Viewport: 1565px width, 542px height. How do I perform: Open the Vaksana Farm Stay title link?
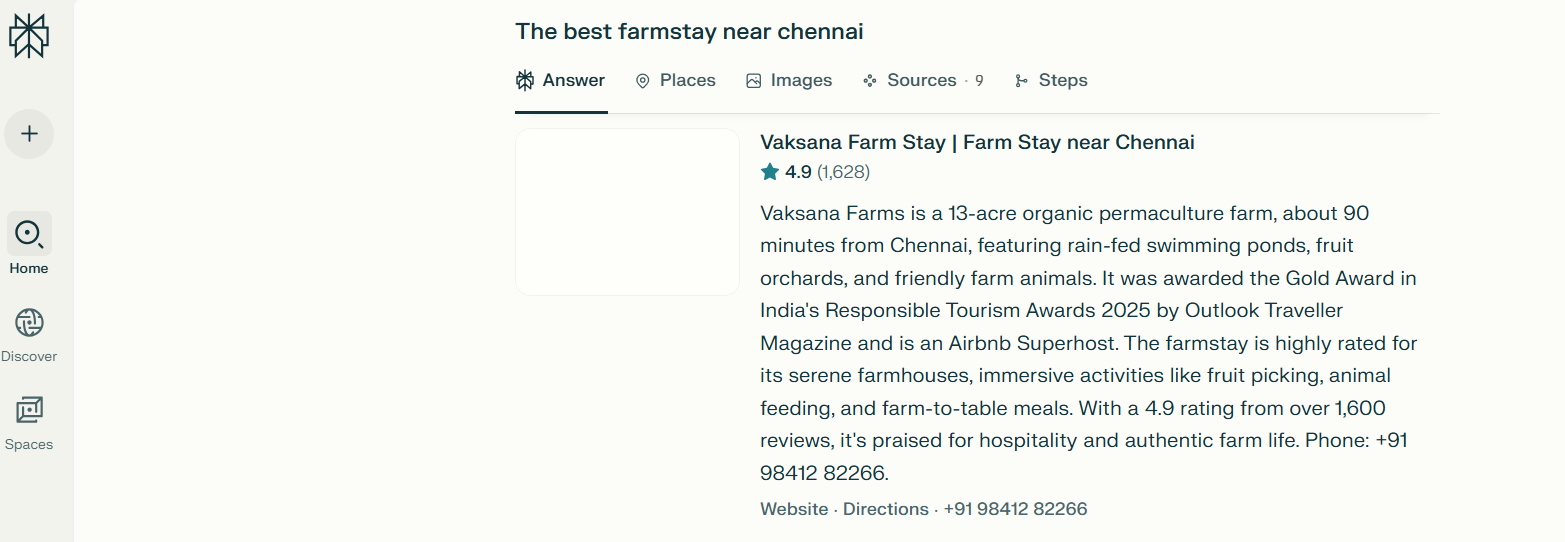(x=977, y=142)
